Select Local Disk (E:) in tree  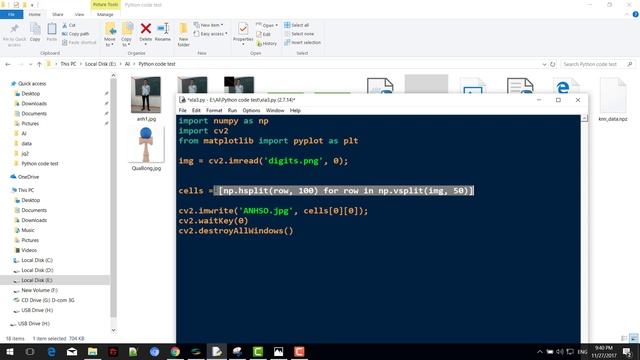37,280
